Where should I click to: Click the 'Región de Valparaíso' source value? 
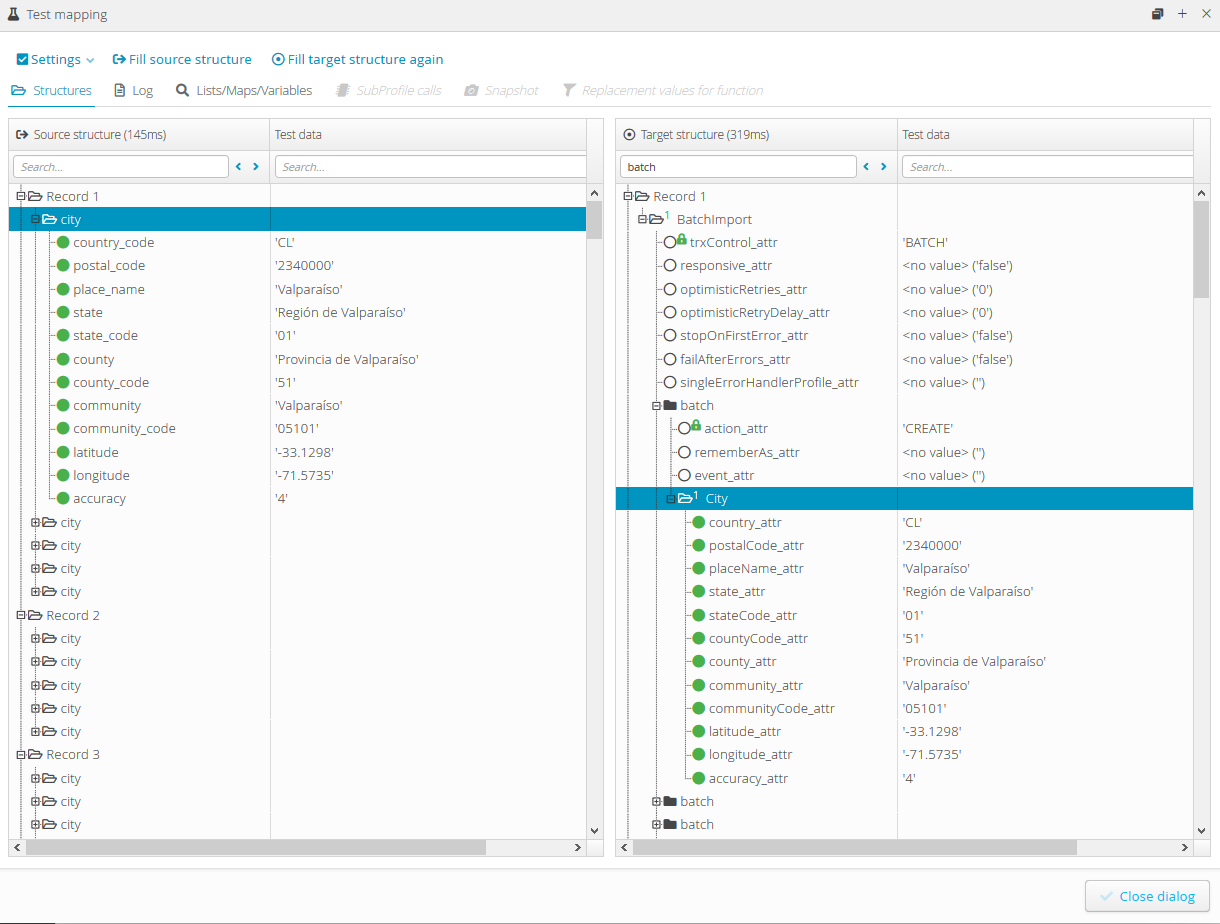coord(340,312)
